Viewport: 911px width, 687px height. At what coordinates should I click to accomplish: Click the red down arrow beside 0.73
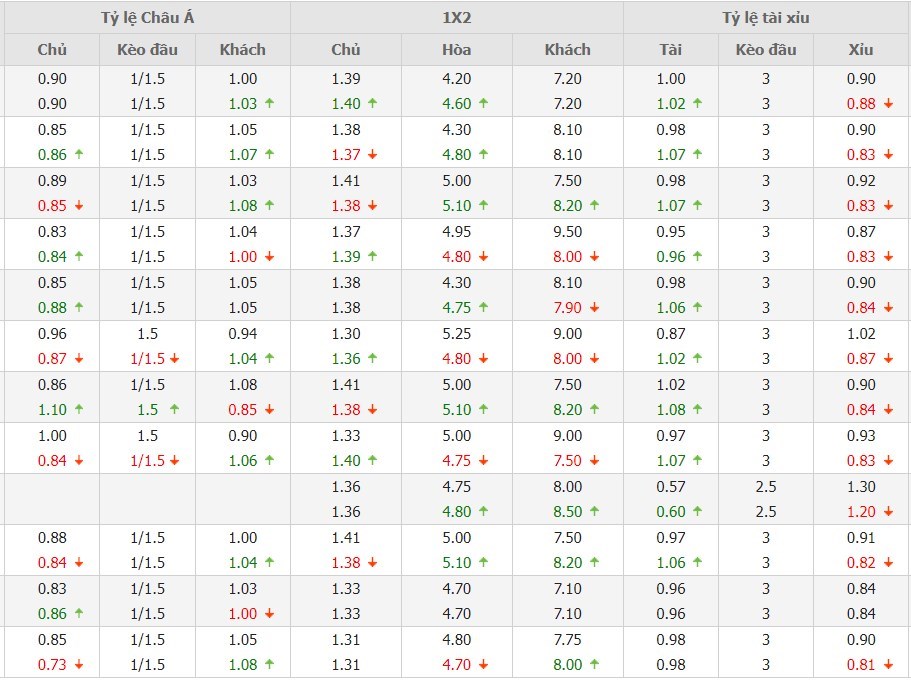pos(78,664)
